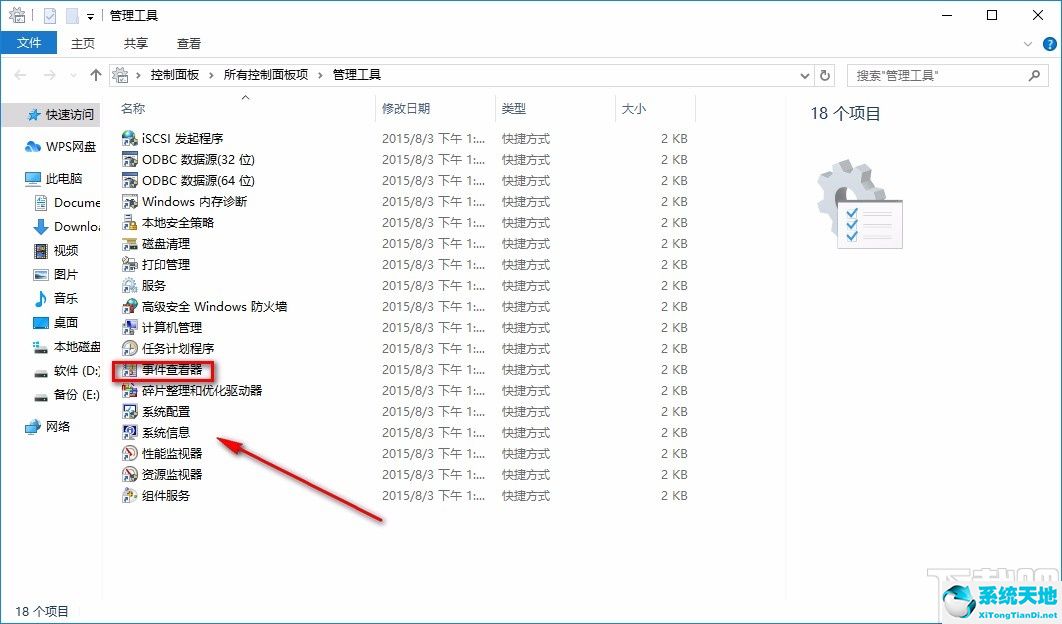Select the ODBC 数据源(32 位) icon
The width and height of the screenshot is (1062, 624).
point(129,159)
